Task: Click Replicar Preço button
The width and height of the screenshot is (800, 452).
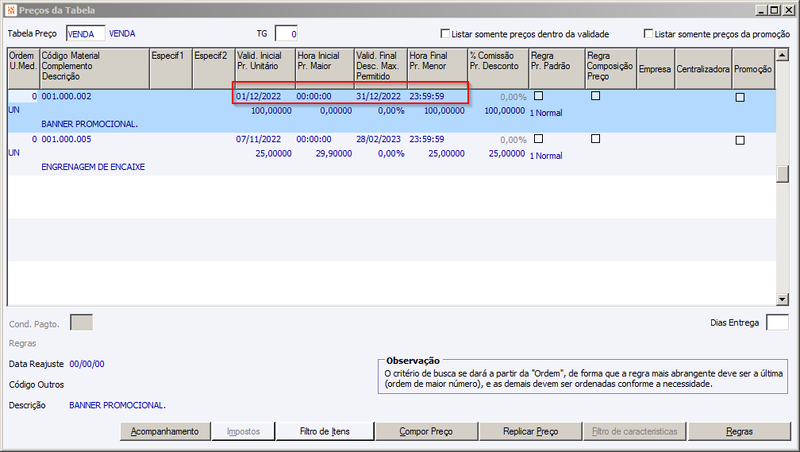Action: coord(530,431)
